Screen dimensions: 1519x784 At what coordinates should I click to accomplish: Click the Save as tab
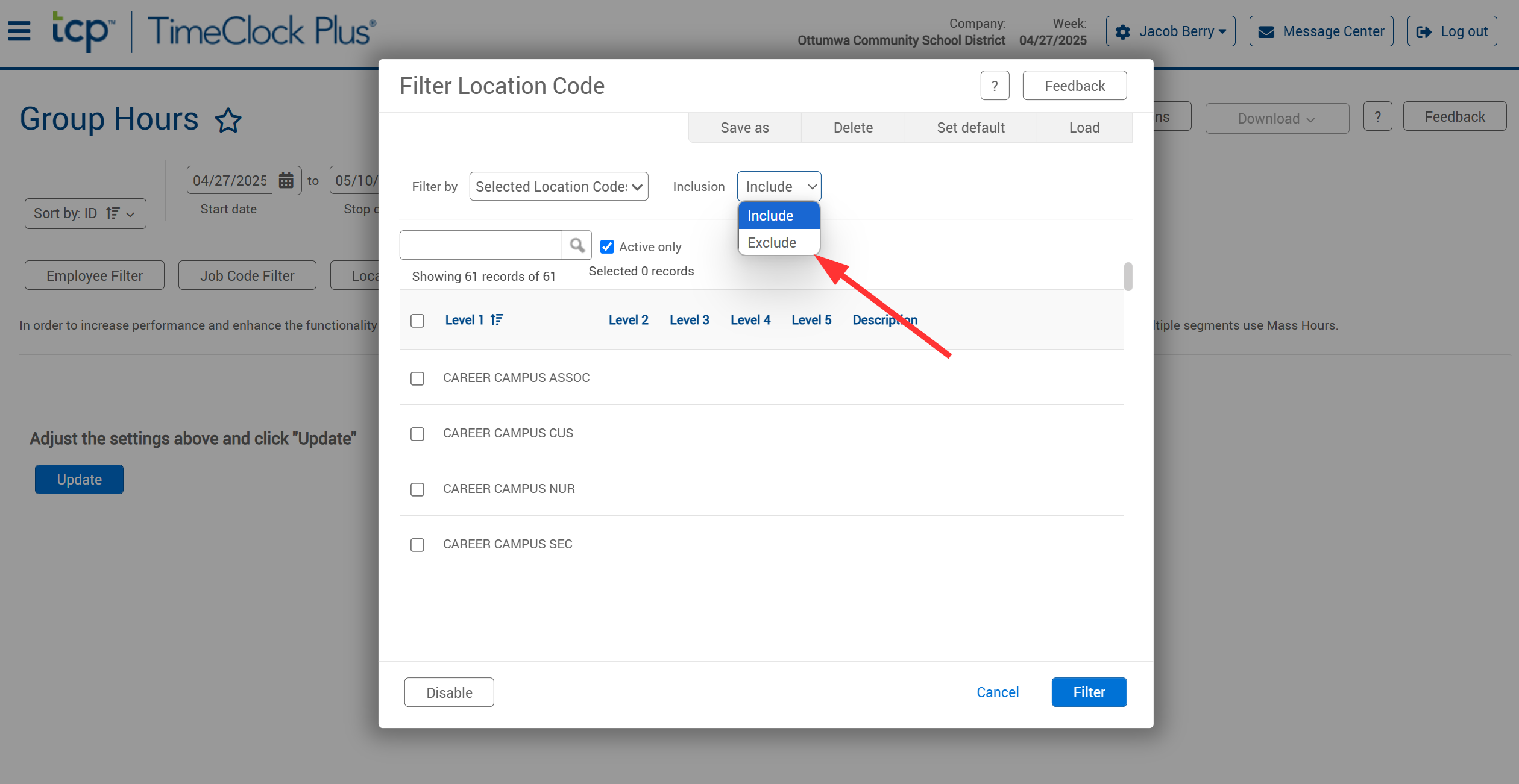[744, 128]
